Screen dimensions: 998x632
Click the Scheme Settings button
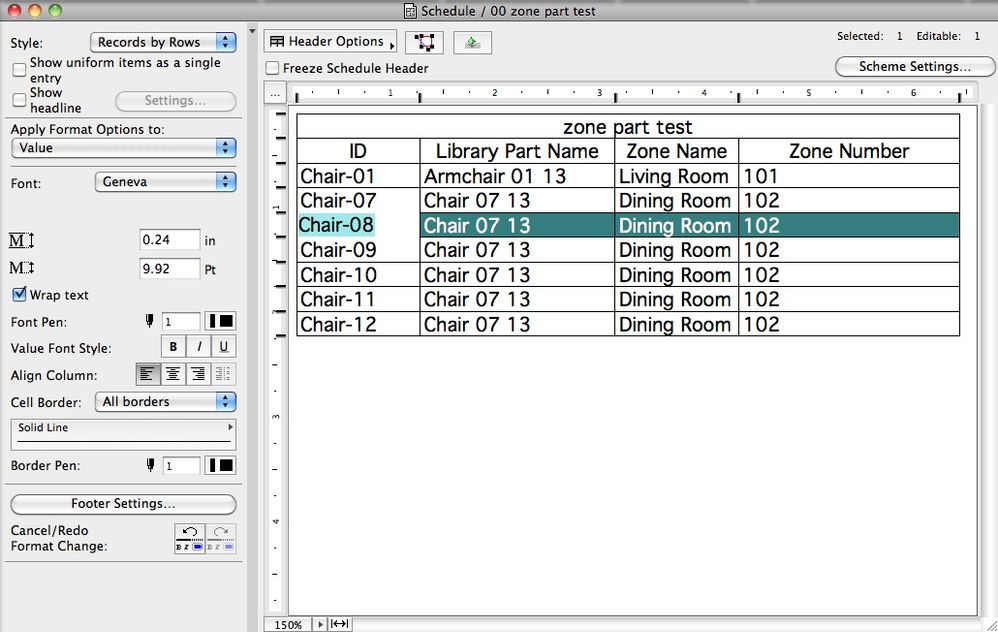pyautogui.click(x=914, y=66)
